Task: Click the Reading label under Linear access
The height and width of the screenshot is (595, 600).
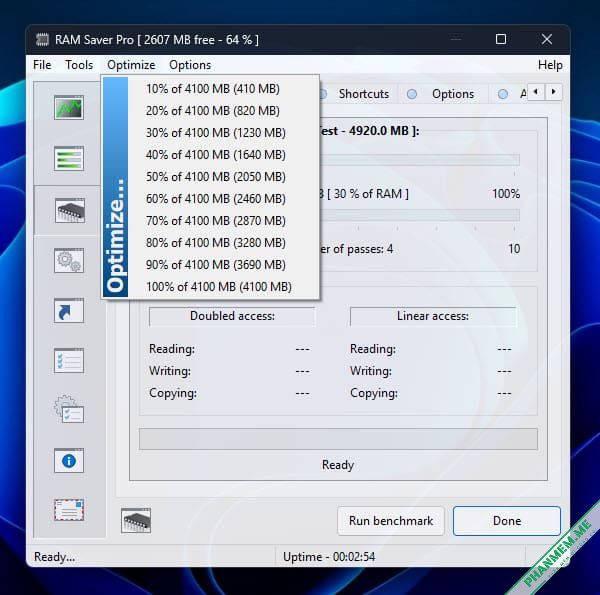Action: [373, 349]
